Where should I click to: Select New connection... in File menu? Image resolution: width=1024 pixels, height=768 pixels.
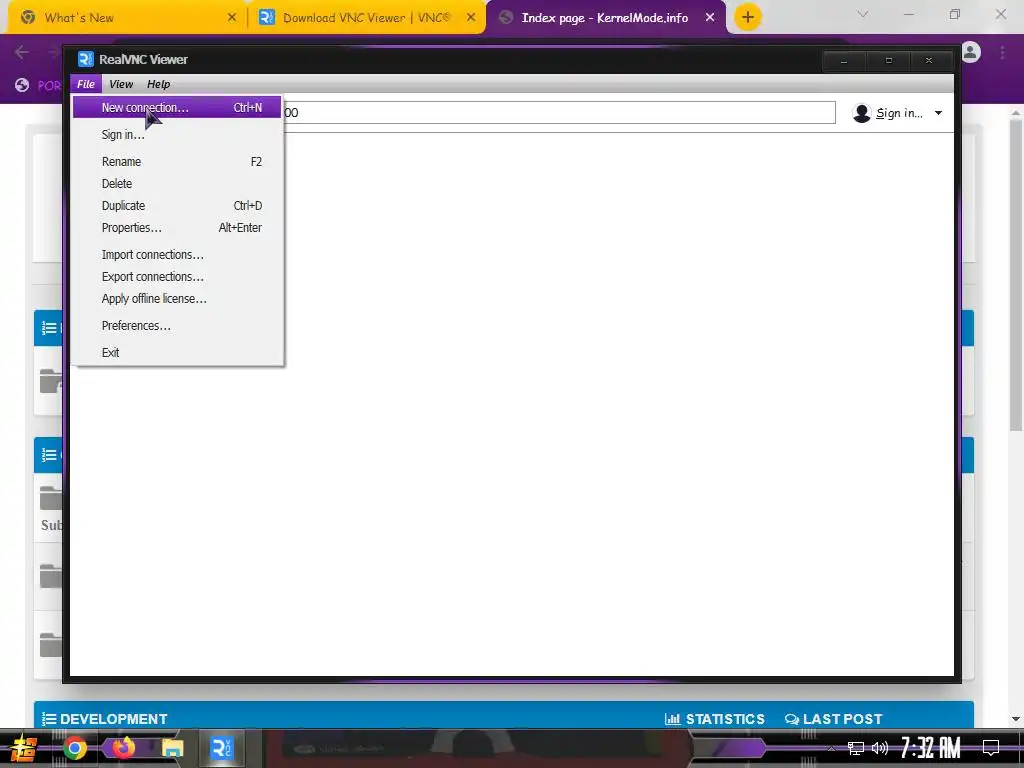(x=177, y=108)
